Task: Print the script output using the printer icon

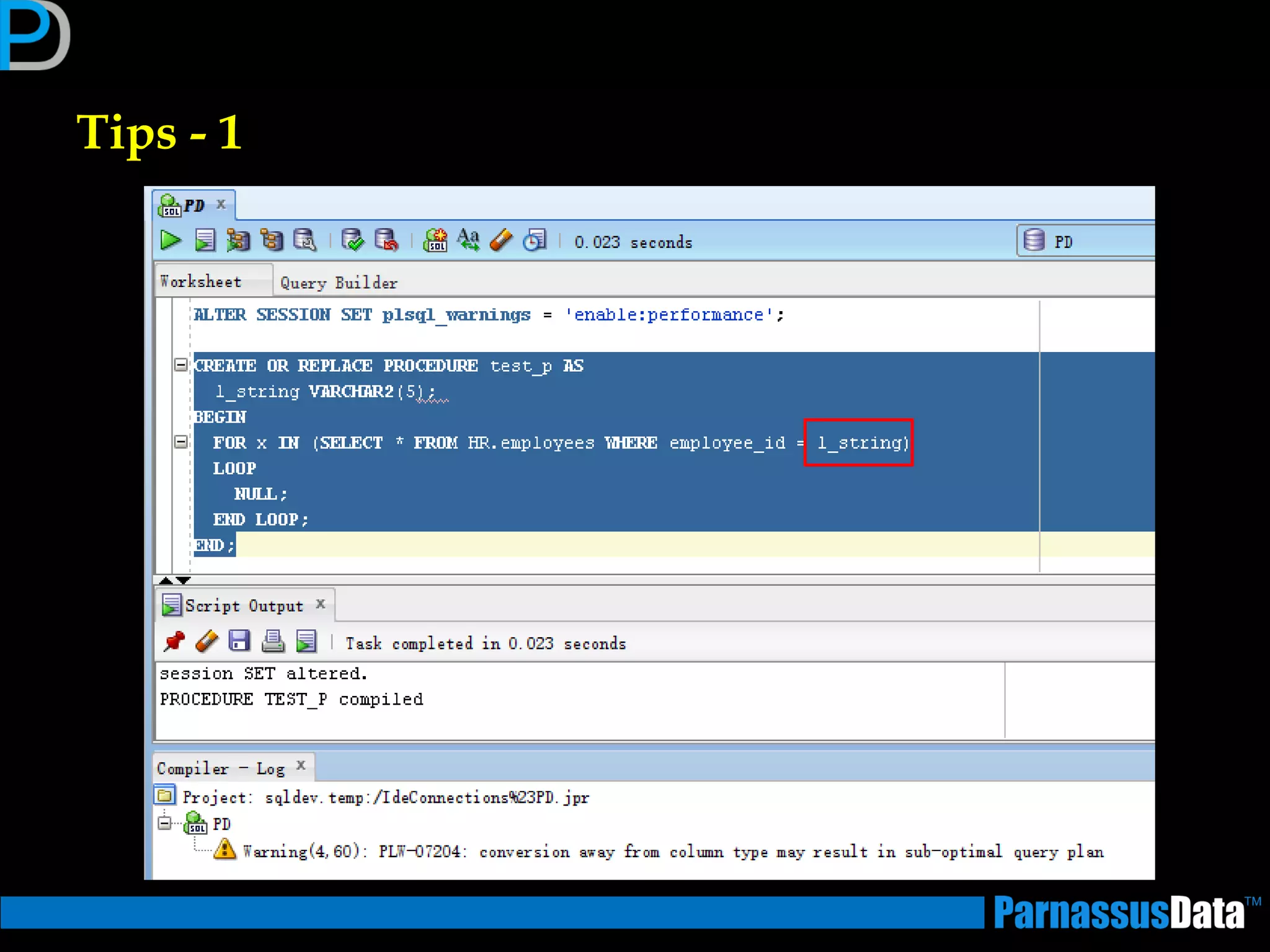Action: coord(273,641)
